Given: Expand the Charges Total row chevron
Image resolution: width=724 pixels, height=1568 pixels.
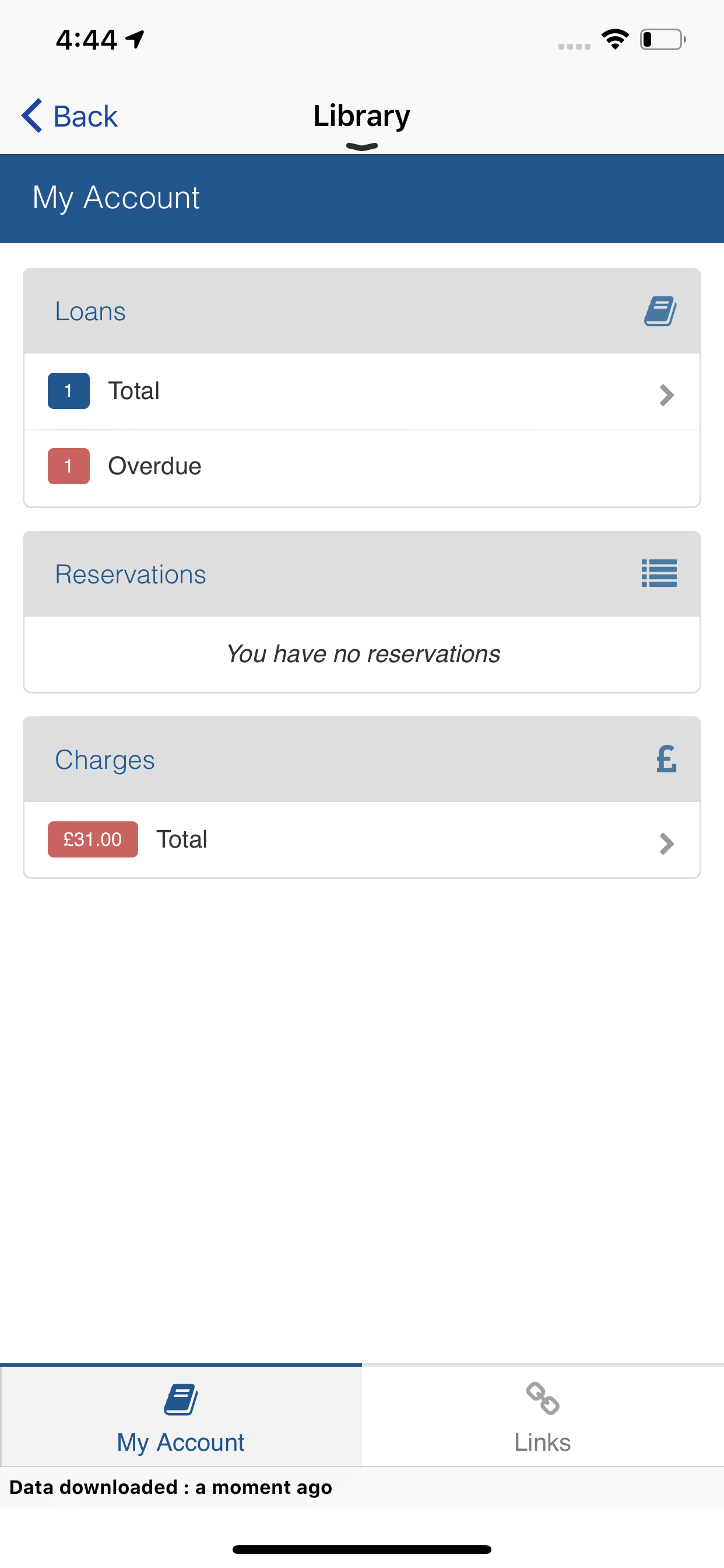Looking at the screenshot, I should point(667,843).
